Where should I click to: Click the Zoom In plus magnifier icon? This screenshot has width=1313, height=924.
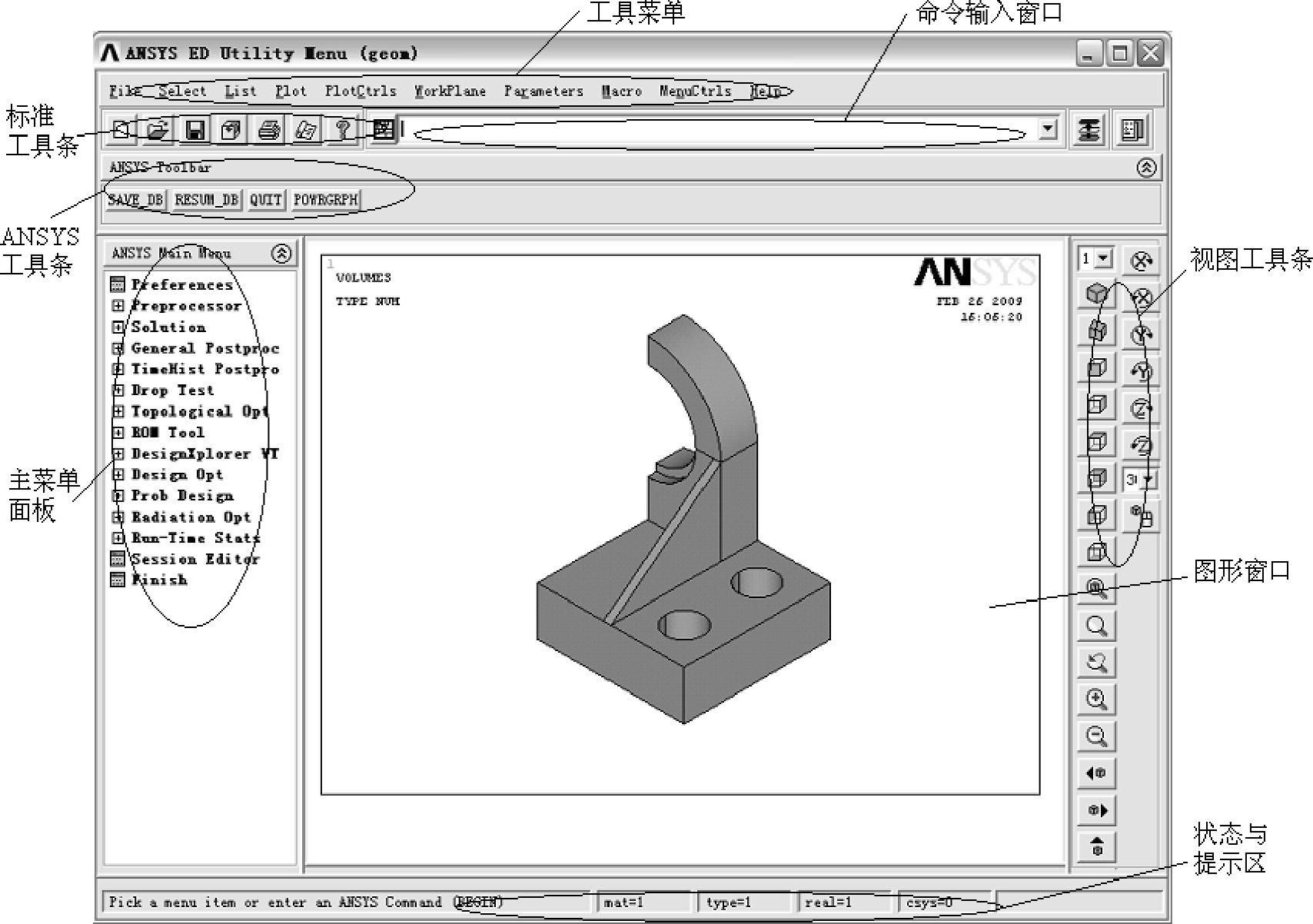[x=1097, y=700]
